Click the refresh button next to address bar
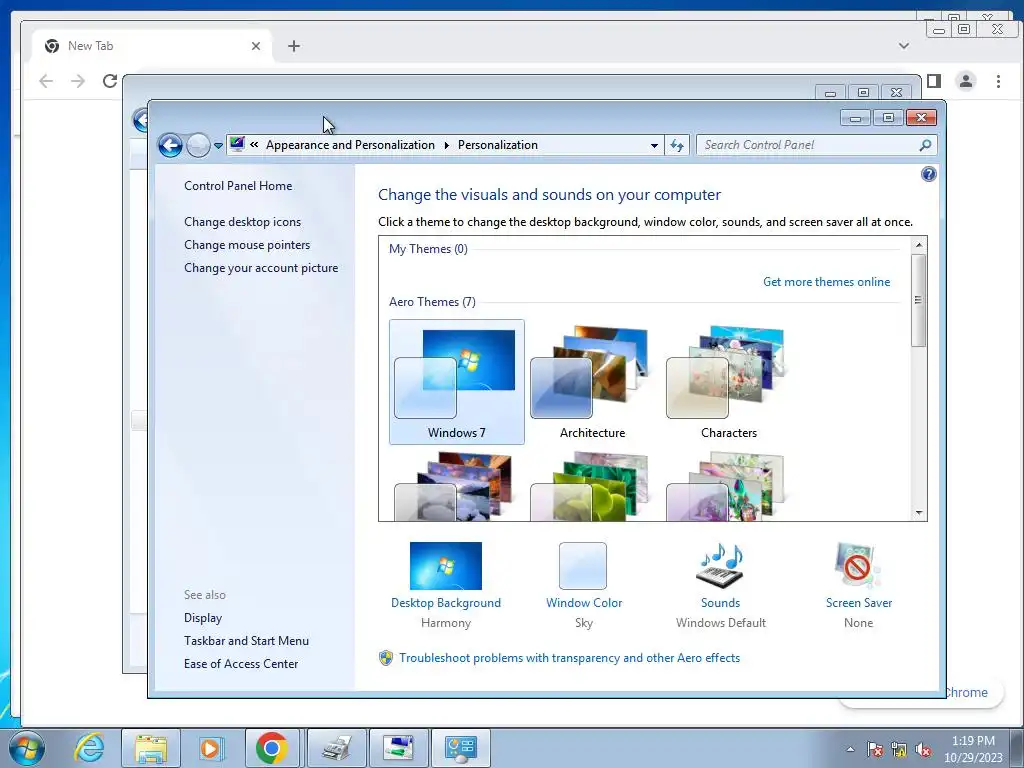Viewport: 1024px width, 768px height. click(677, 145)
